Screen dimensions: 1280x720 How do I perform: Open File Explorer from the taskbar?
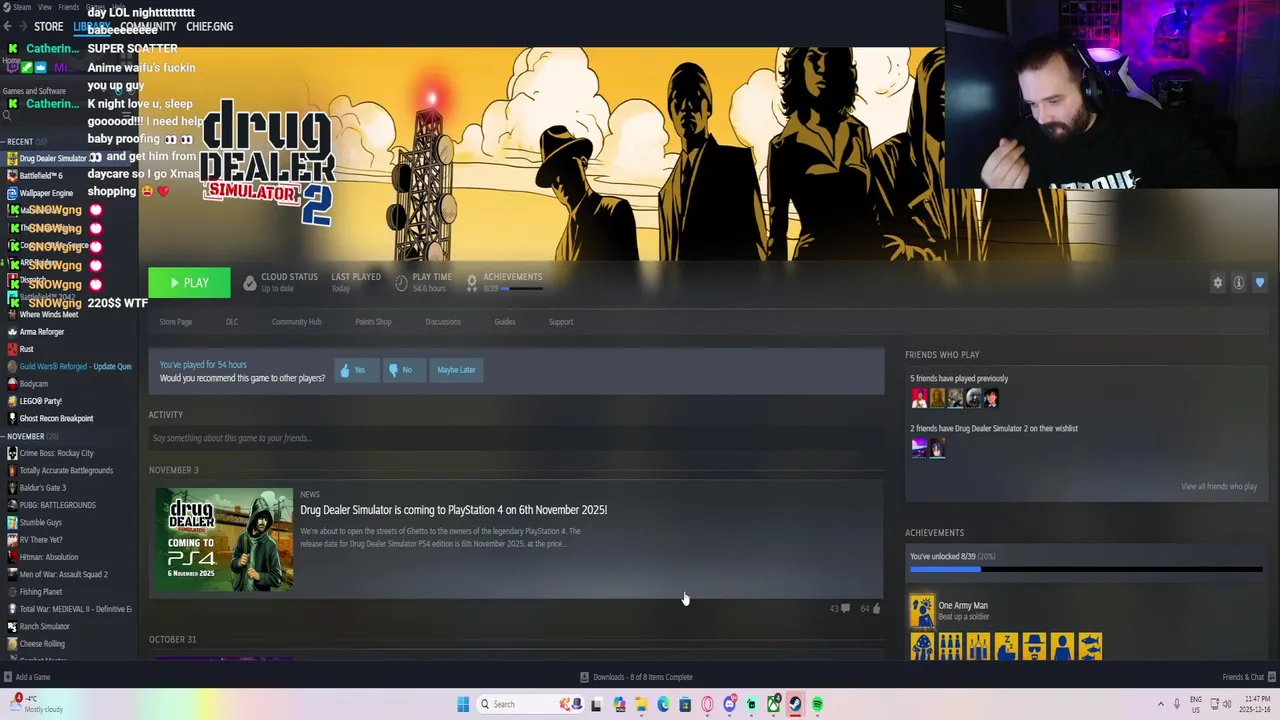[641, 704]
